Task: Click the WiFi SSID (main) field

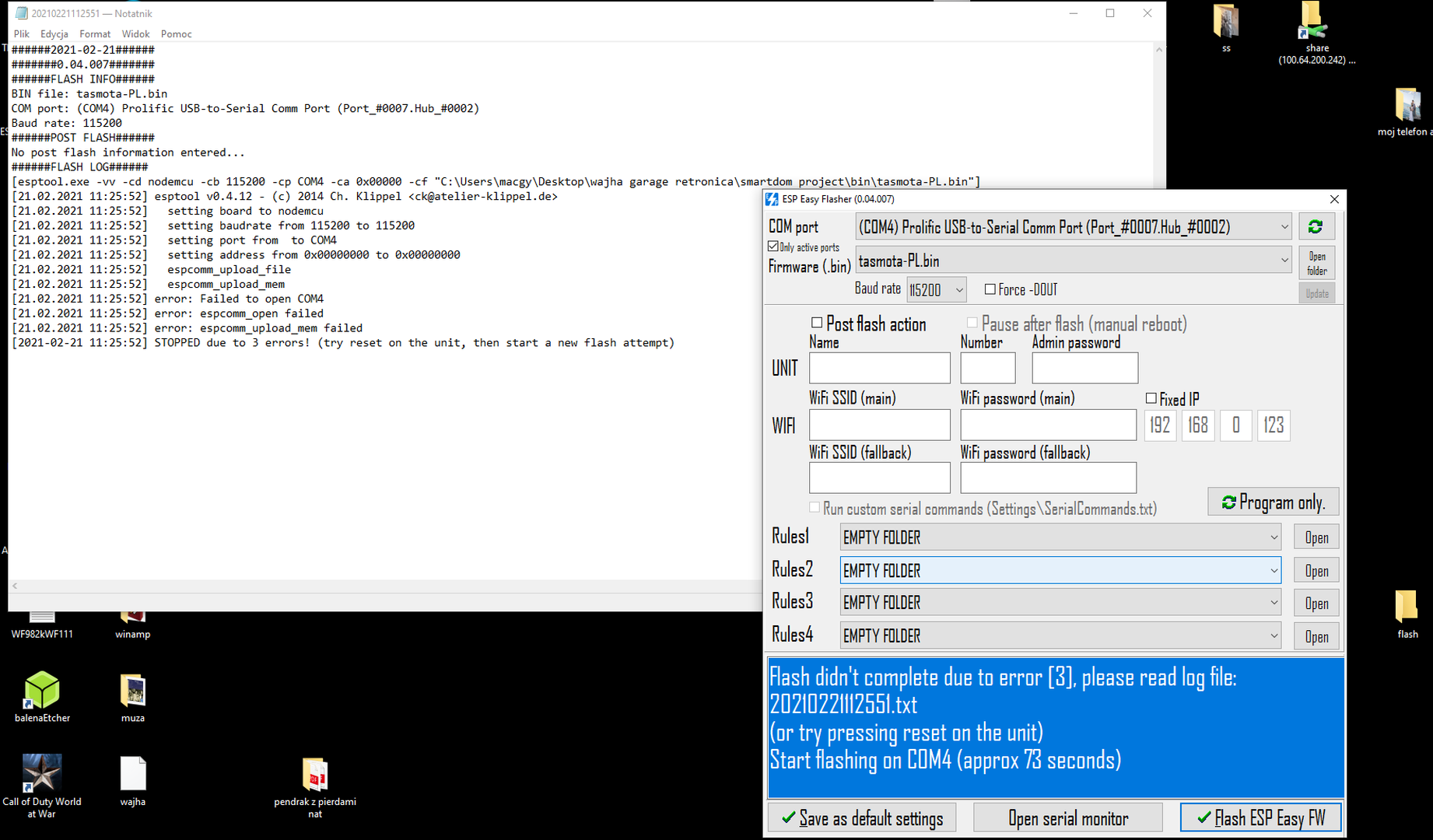Action: pyautogui.click(x=879, y=425)
